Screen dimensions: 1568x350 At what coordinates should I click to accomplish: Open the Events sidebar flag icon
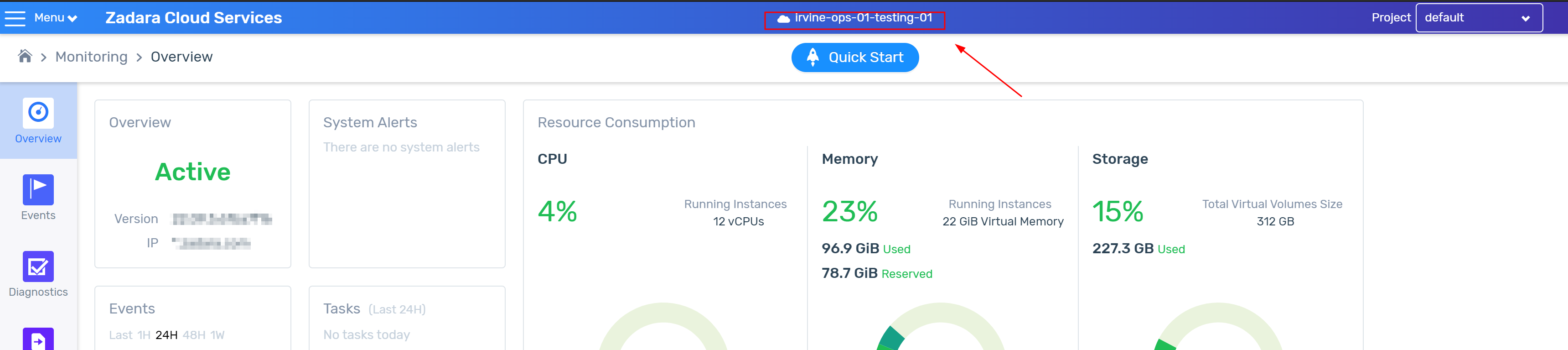tap(38, 189)
